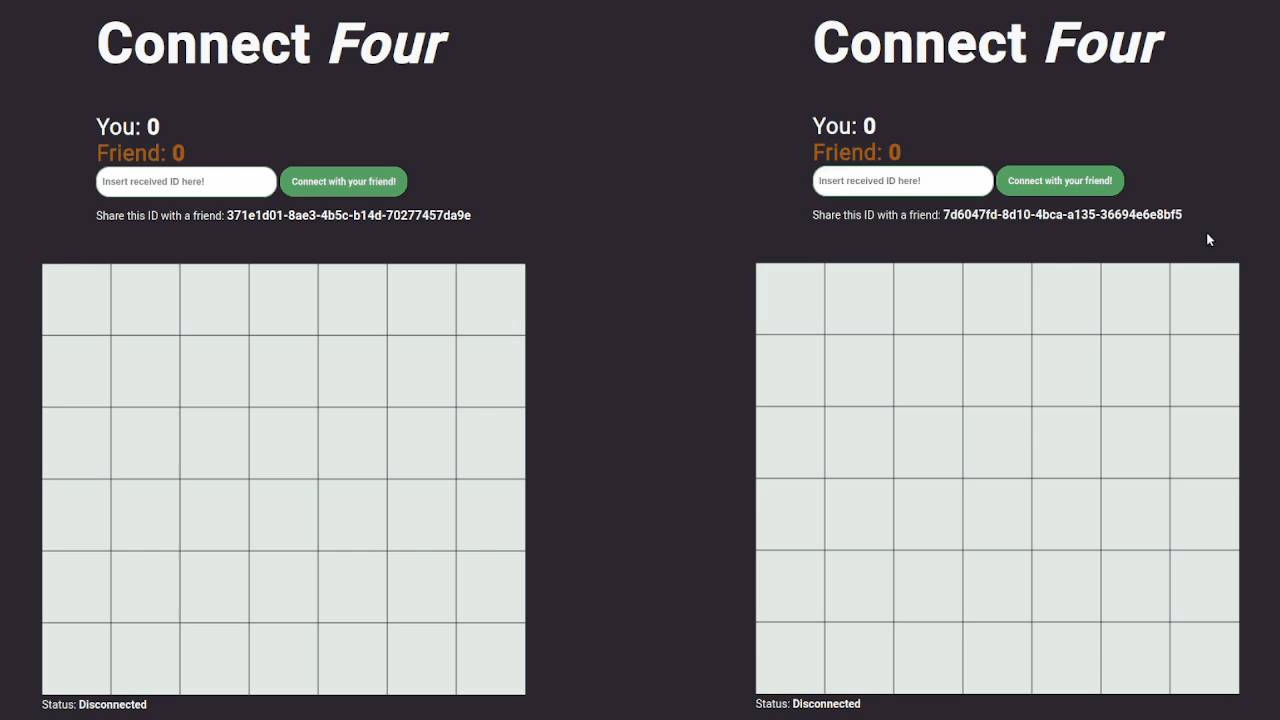Click the left game's 'Status: Disconnected' text
The height and width of the screenshot is (720, 1280).
(x=94, y=705)
